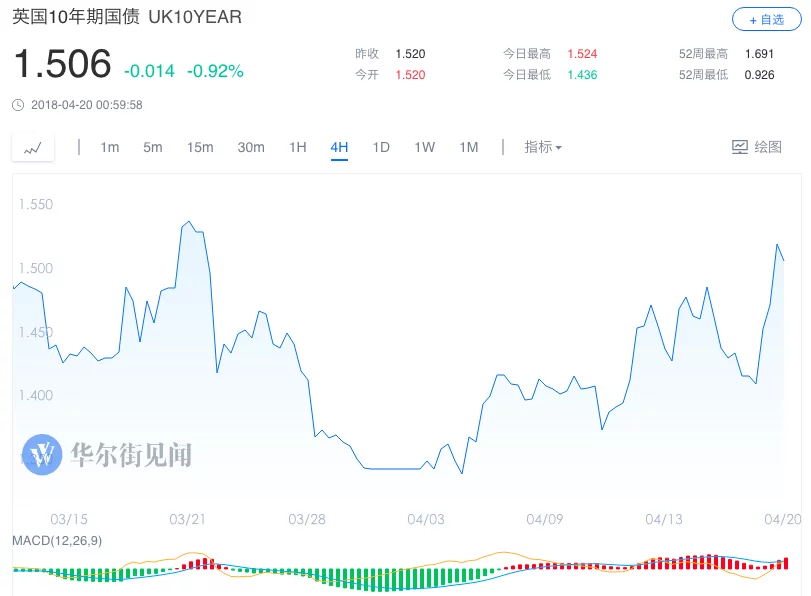Select the 1m timeframe
Viewport: 811px width, 596px height.
coord(110,147)
